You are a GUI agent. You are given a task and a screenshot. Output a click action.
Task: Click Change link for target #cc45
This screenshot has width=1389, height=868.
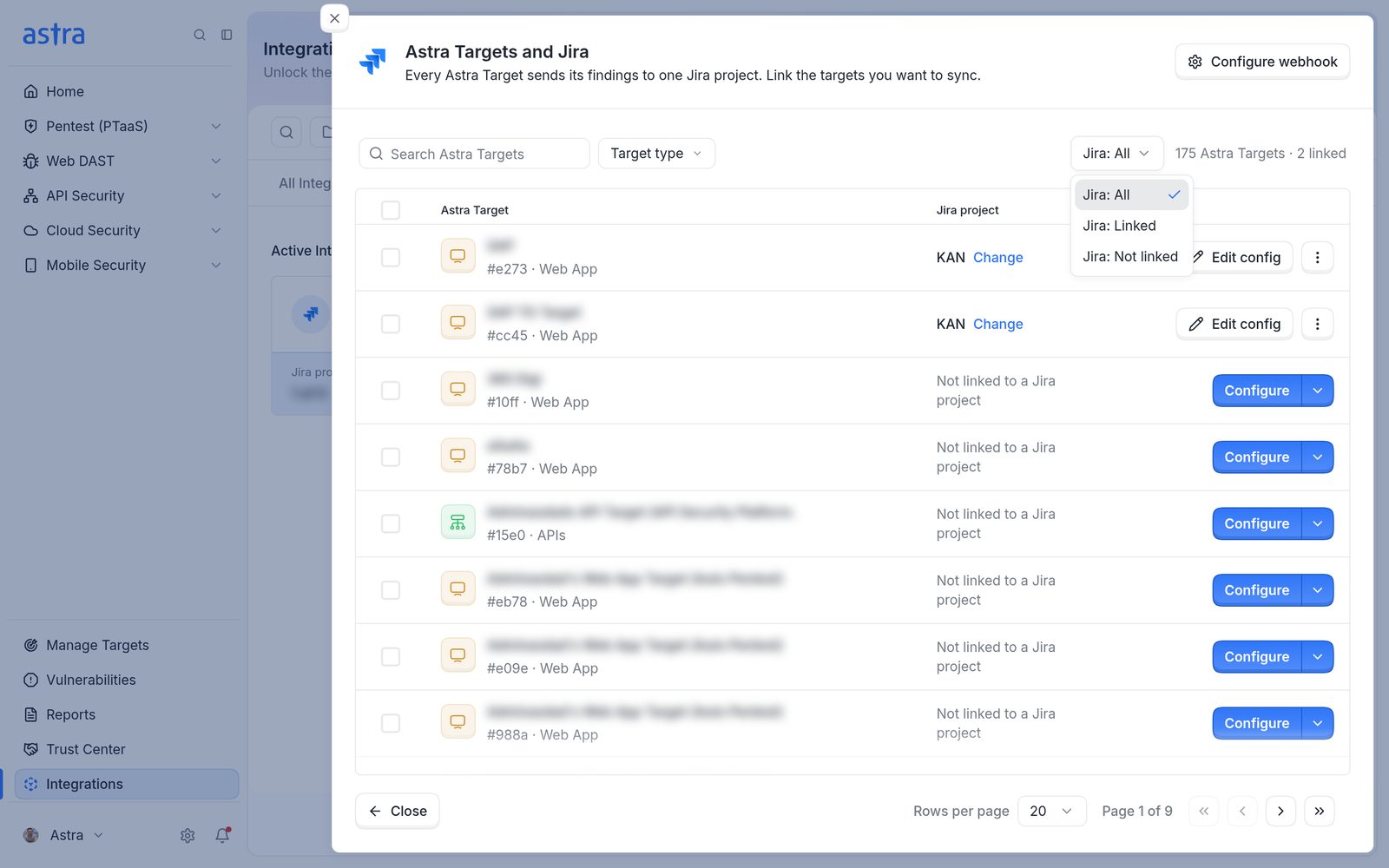pyautogui.click(x=997, y=324)
